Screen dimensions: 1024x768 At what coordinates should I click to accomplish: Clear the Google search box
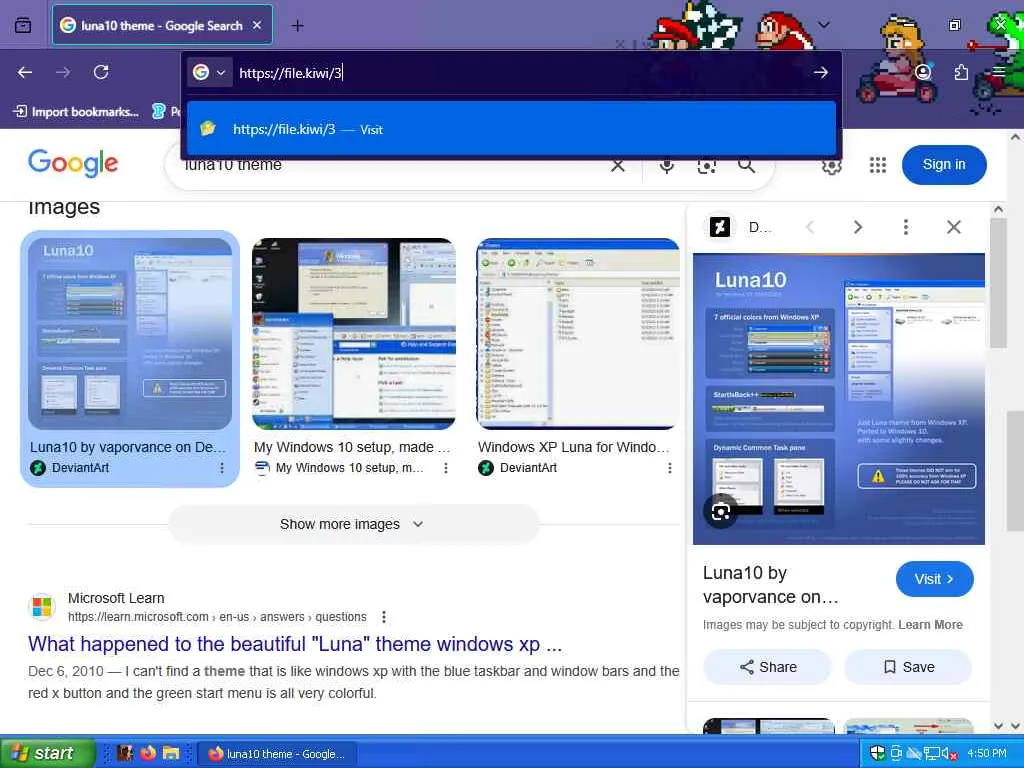click(618, 165)
